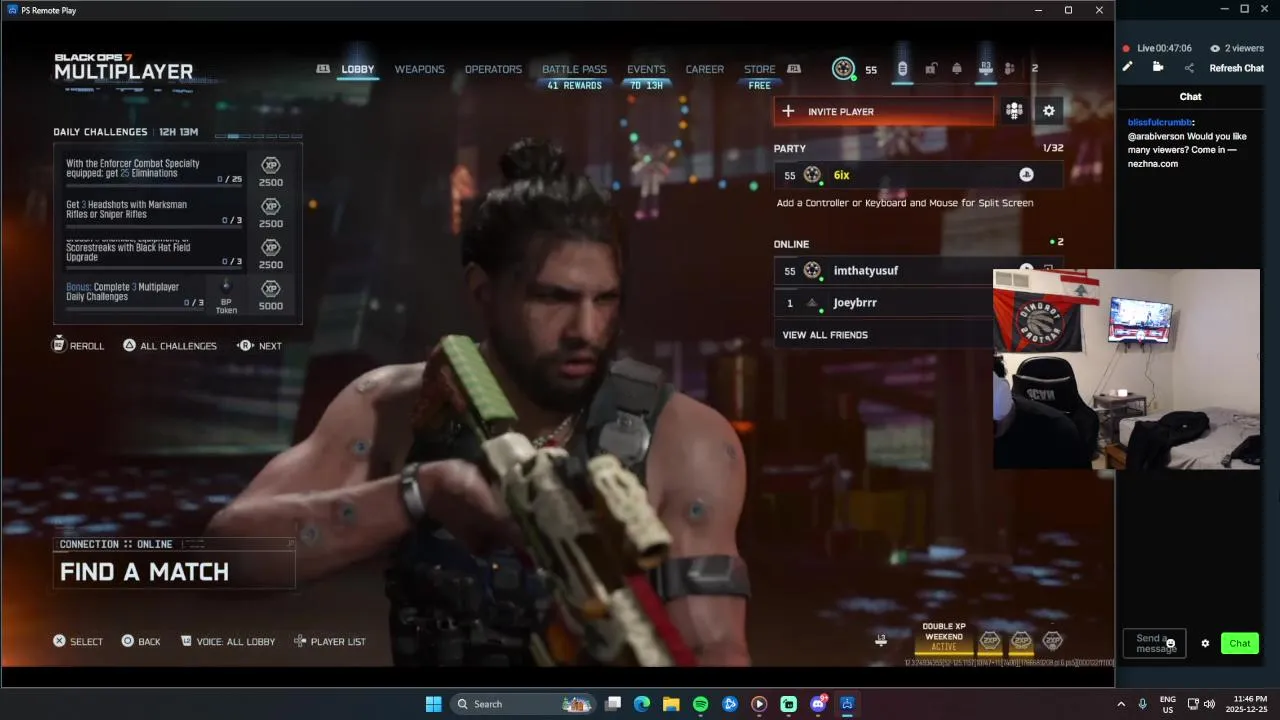Open the Windows Start menu
Screen dimensions: 1280x720
click(x=434, y=704)
